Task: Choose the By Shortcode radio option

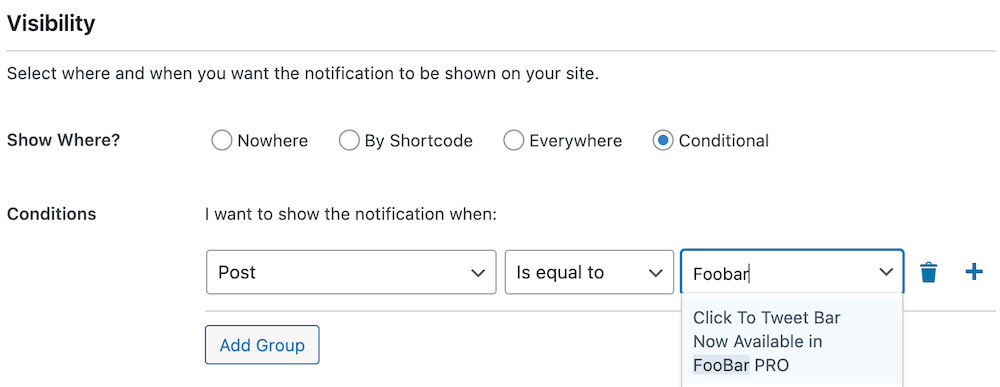Action: click(x=349, y=140)
